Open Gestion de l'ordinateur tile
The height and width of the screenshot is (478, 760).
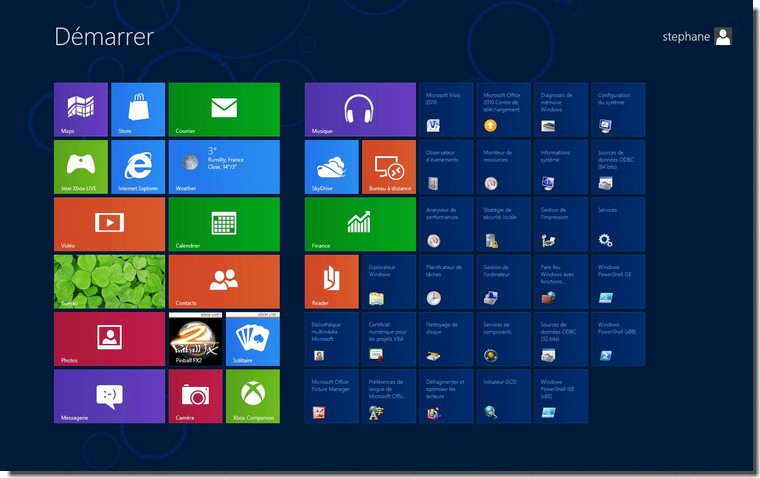pos(503,282)
